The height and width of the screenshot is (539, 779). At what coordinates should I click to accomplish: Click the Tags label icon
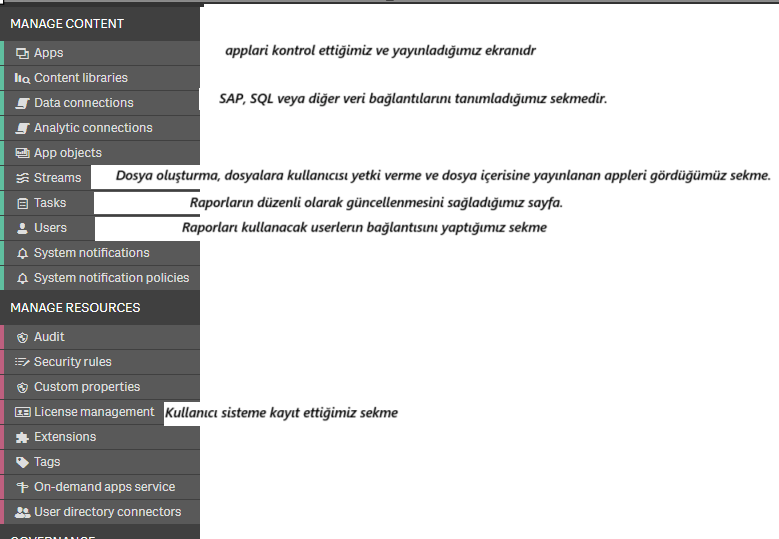click(x=22, y=462)
